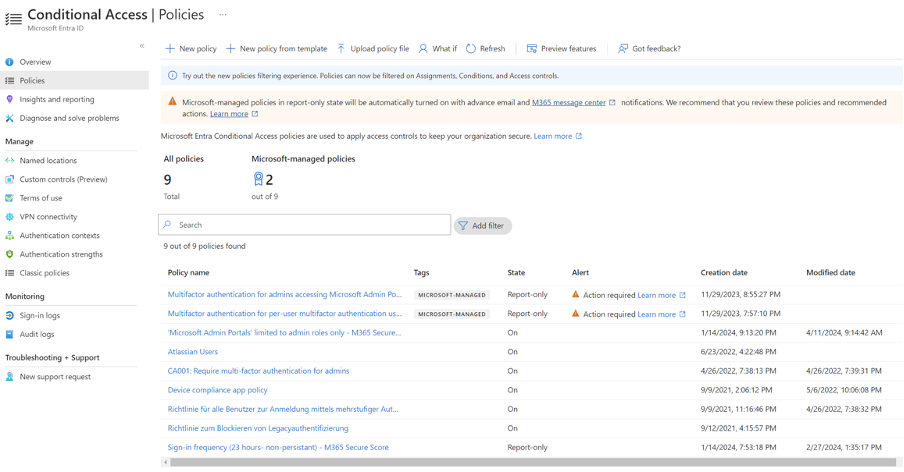Collapse the left navigation pane chevron
Image resolution: width=904 pixels, height=472 pixels.
(142, 46)
